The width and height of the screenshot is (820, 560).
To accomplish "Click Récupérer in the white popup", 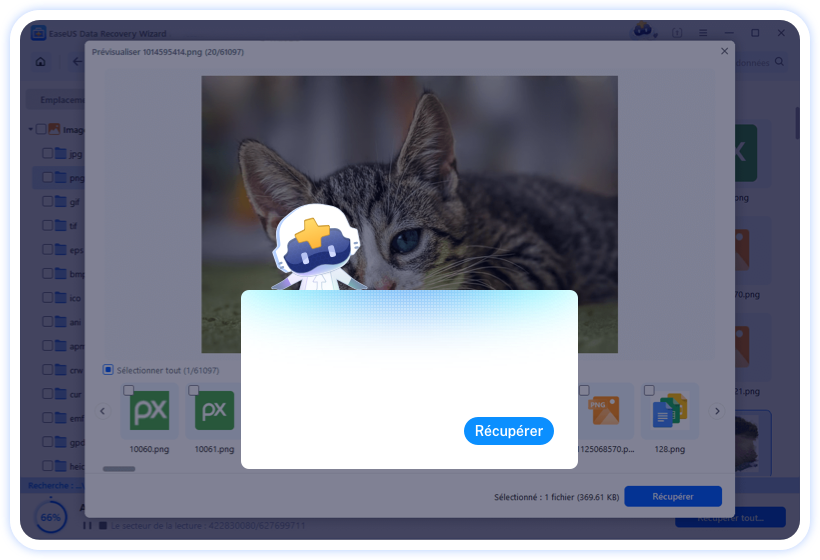I will coord(508,431).
